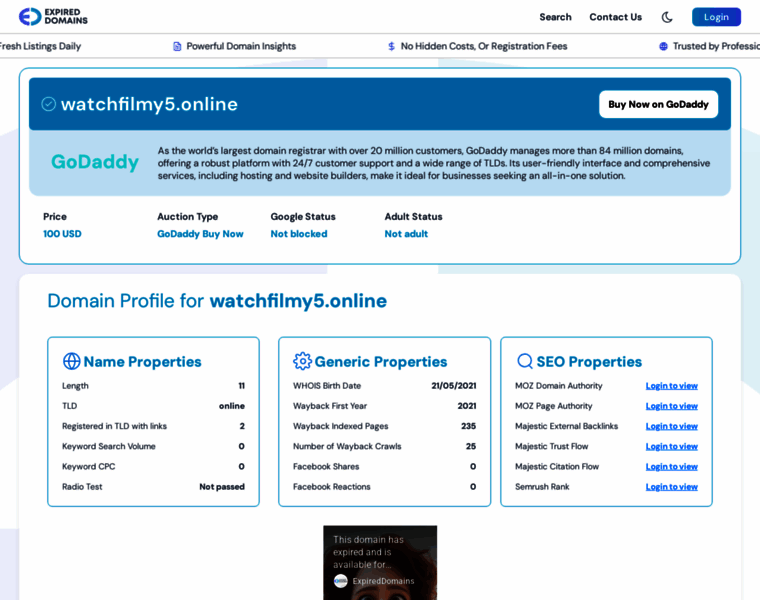760x600 pixels.
Task: Click the GoDaddy logo text
Action: click(x=95, y=162)
